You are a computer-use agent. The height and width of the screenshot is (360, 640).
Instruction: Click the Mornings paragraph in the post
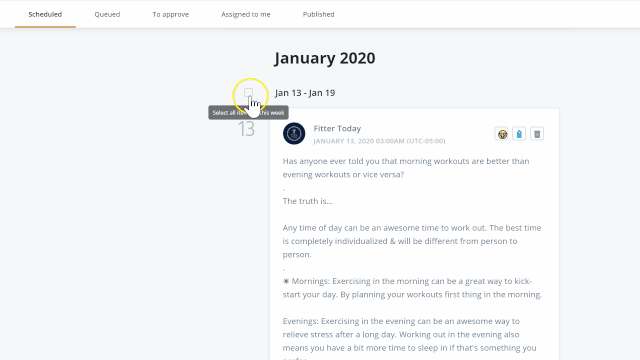coord(412,288)
